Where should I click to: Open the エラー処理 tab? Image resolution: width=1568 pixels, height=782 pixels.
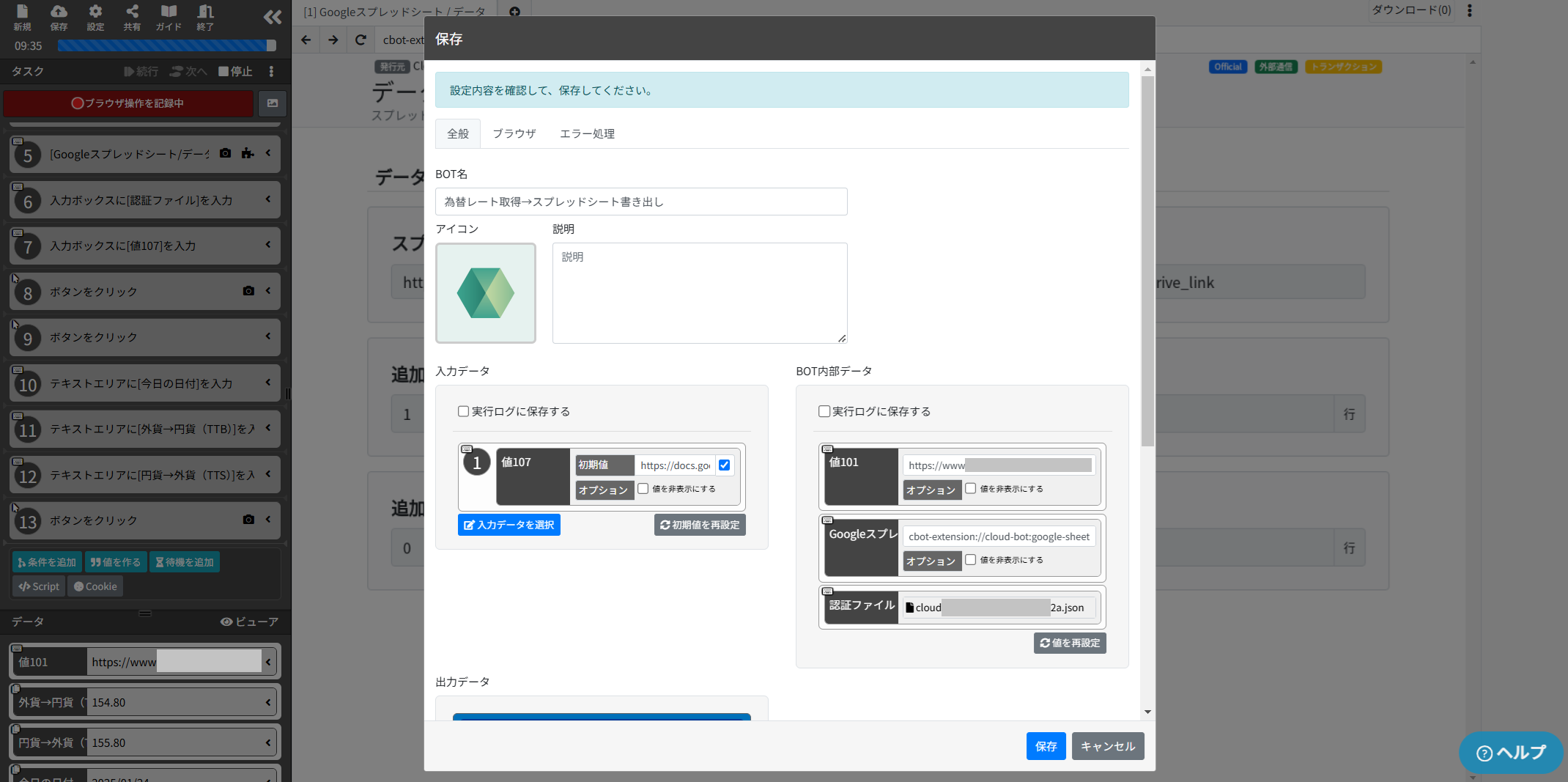(x=586, y=133)
